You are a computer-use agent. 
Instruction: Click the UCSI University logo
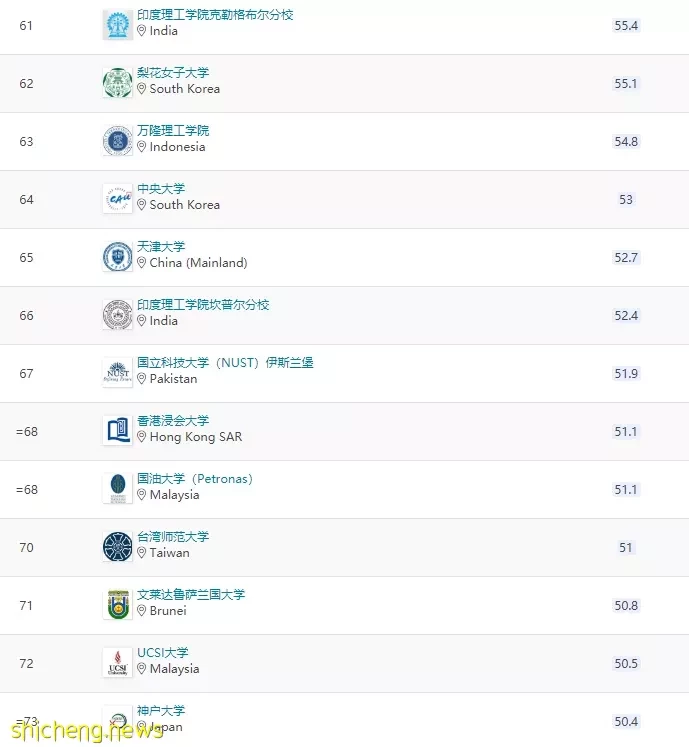tap(118, 663)
